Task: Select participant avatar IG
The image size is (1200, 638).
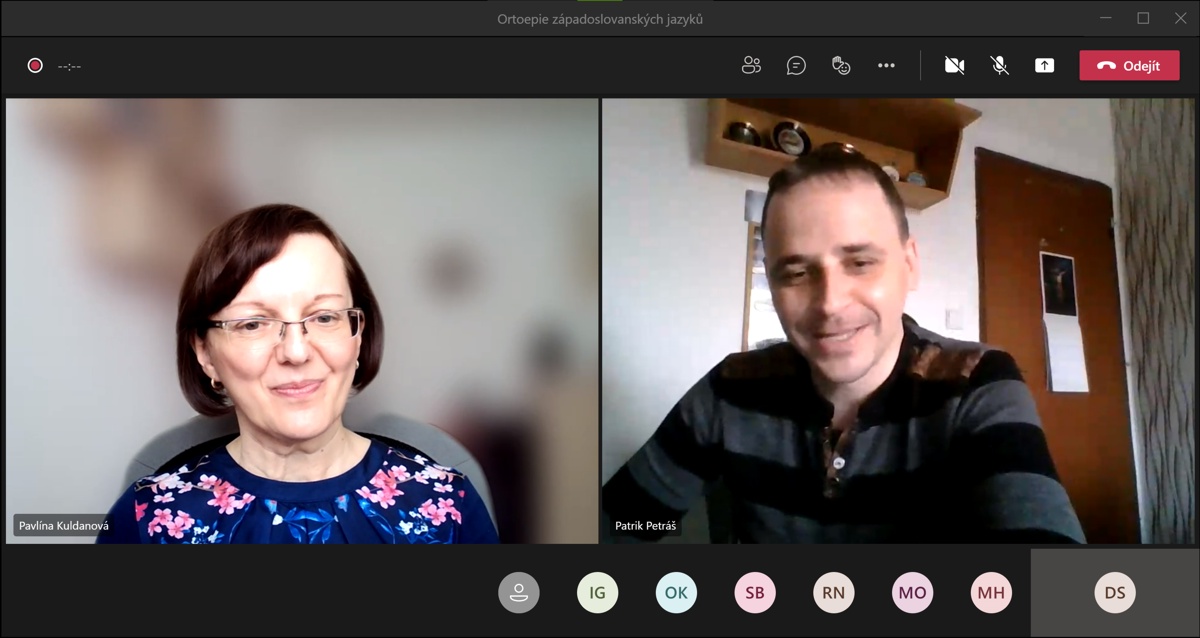Action: click(597, 593)
